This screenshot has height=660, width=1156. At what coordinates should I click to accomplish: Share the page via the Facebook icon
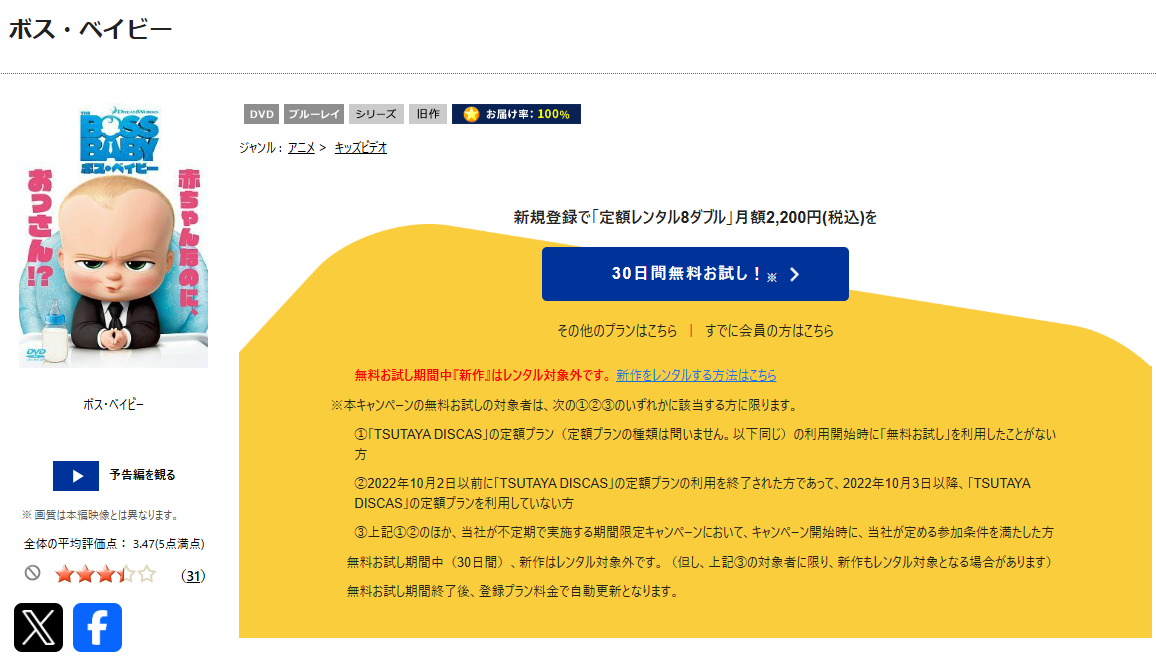[x=97, y=626]
